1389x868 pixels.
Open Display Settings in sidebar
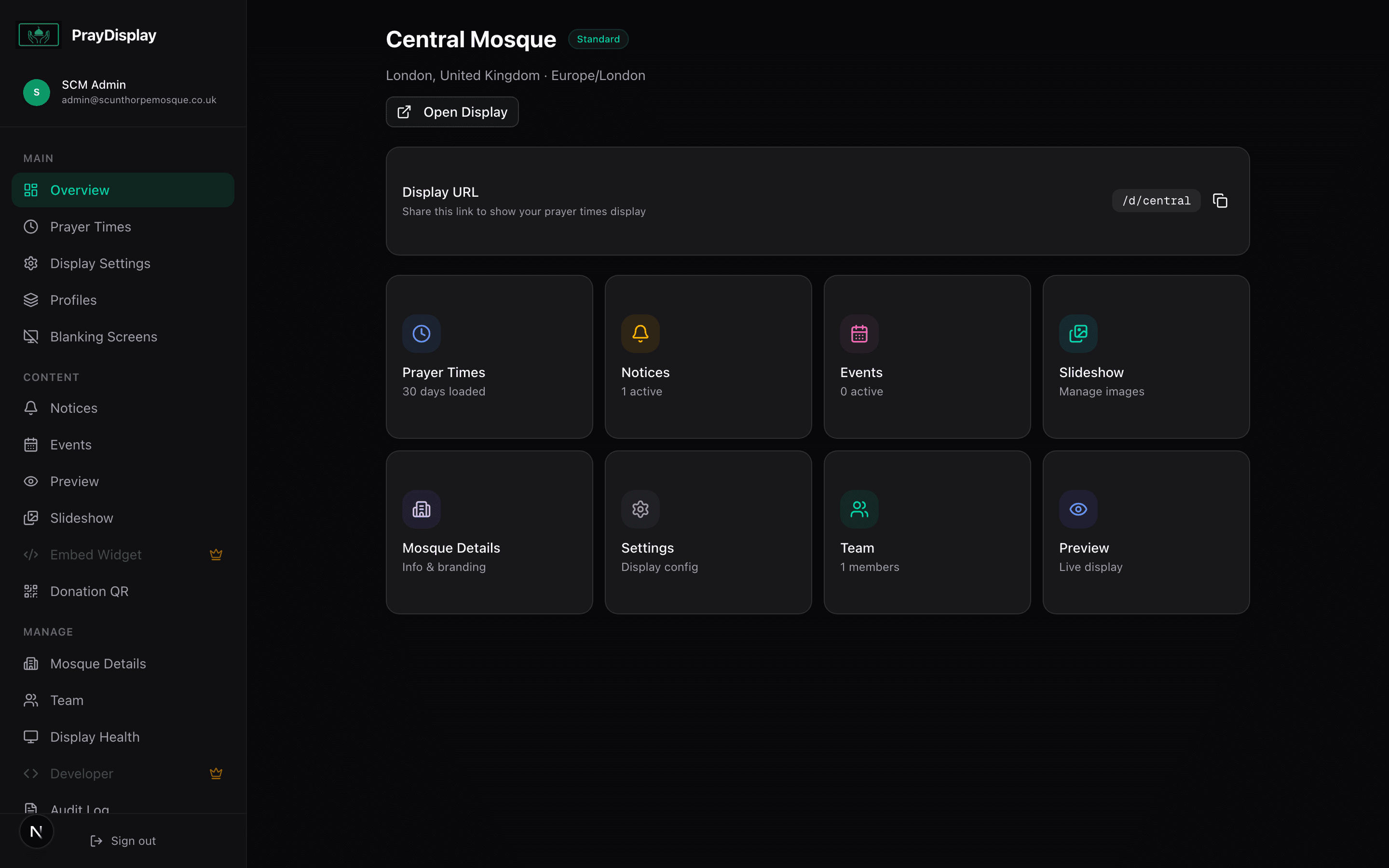click(100, 263)
